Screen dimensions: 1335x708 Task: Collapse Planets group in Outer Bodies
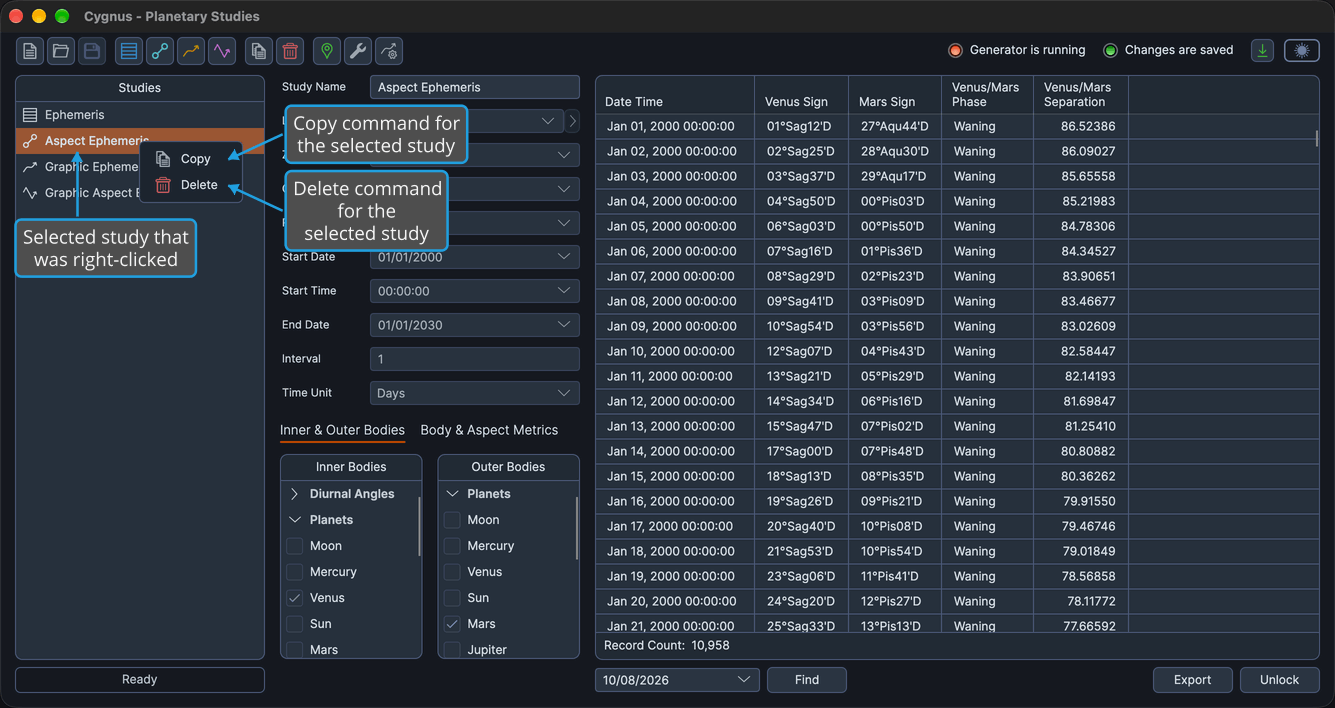pyautogui.click(x=453, y=494)
